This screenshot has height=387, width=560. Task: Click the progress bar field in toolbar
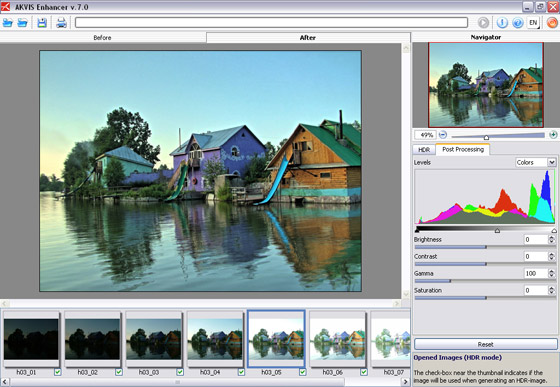click(271, 23)
